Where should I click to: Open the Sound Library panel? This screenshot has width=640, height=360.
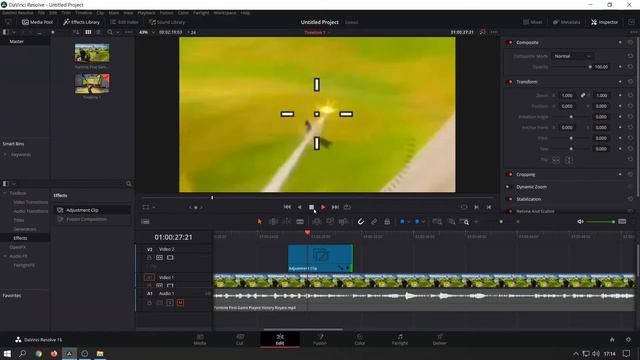pyautogui.click(x=167, y=22)
